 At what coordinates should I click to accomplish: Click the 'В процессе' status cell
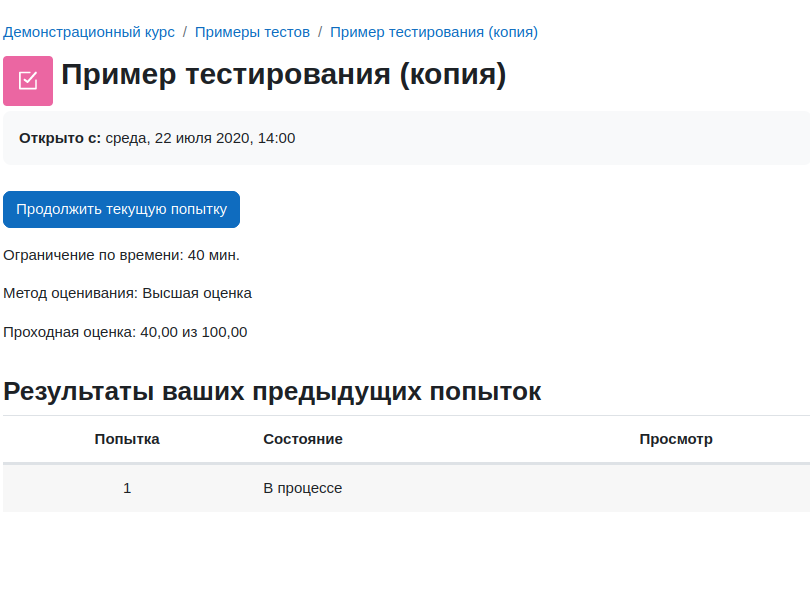tap(303, 488)
